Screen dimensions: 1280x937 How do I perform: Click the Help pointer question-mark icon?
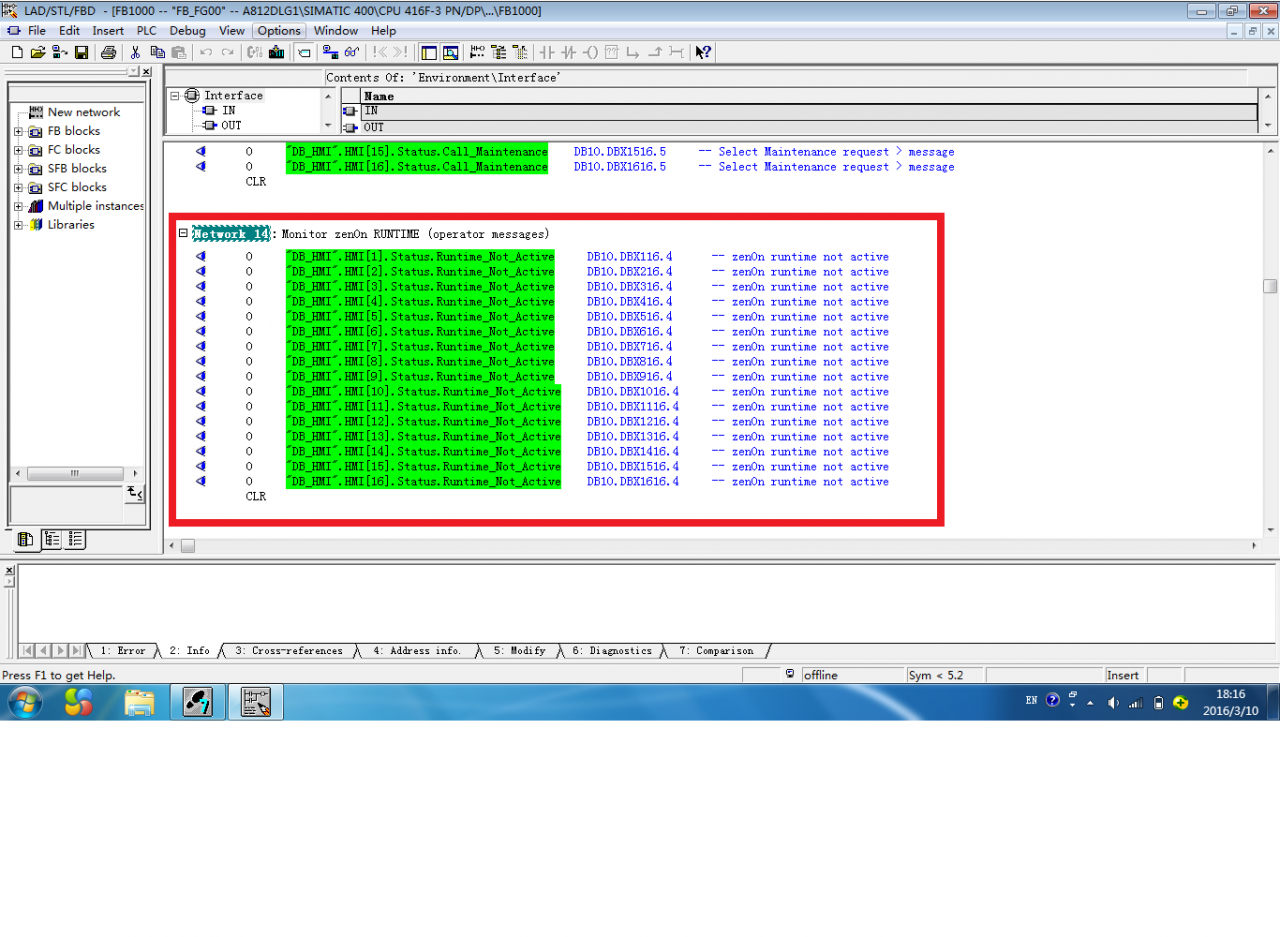[x=703, y=52]
